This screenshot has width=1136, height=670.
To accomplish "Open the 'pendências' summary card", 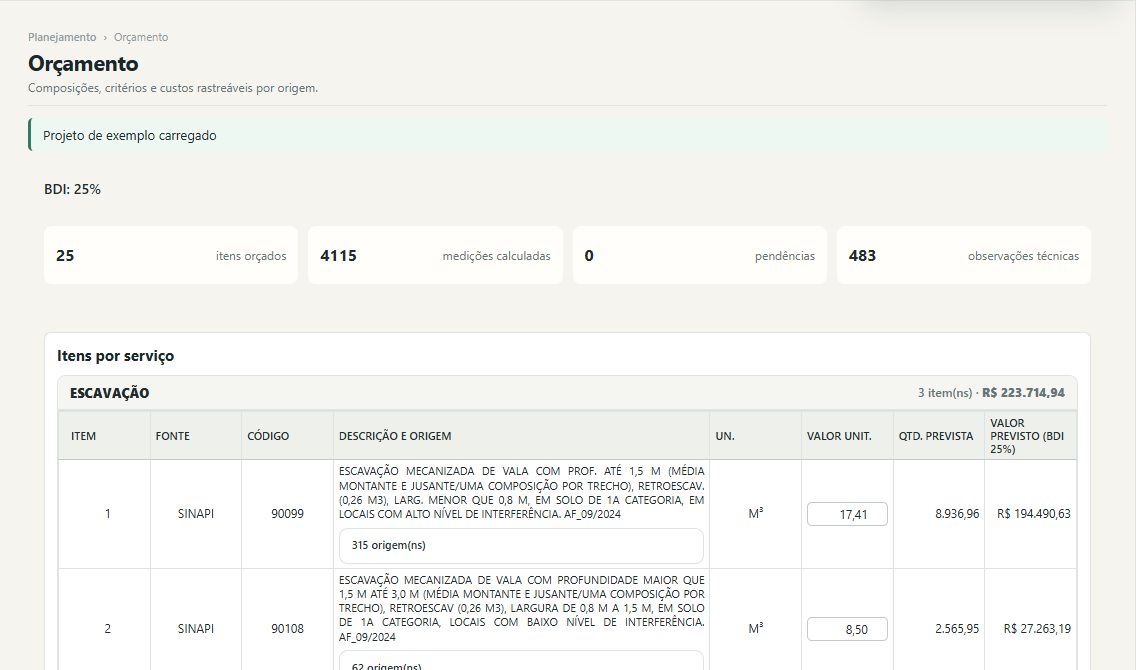I will pos(700,255).
